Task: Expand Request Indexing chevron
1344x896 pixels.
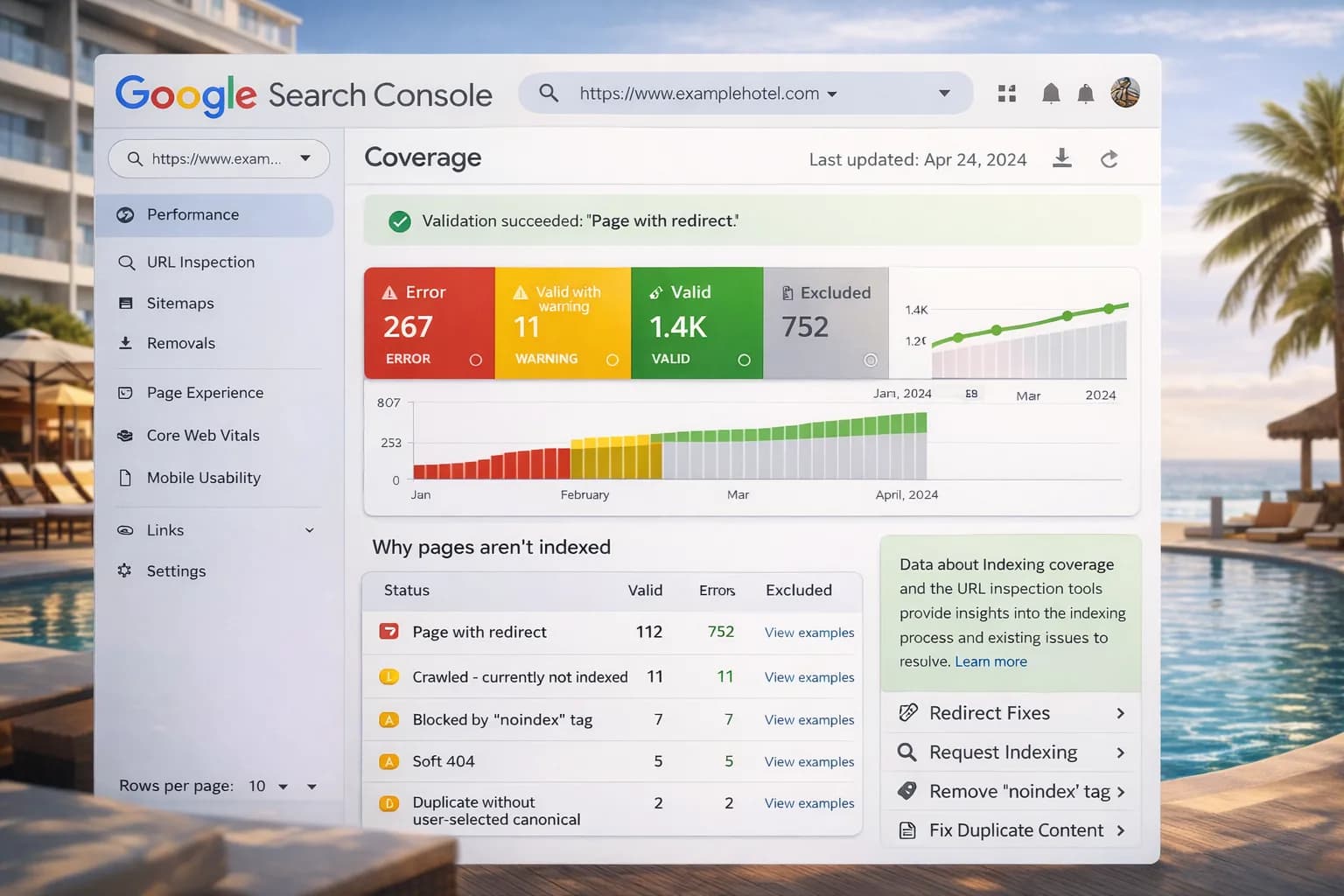Action: point(1120,752)
